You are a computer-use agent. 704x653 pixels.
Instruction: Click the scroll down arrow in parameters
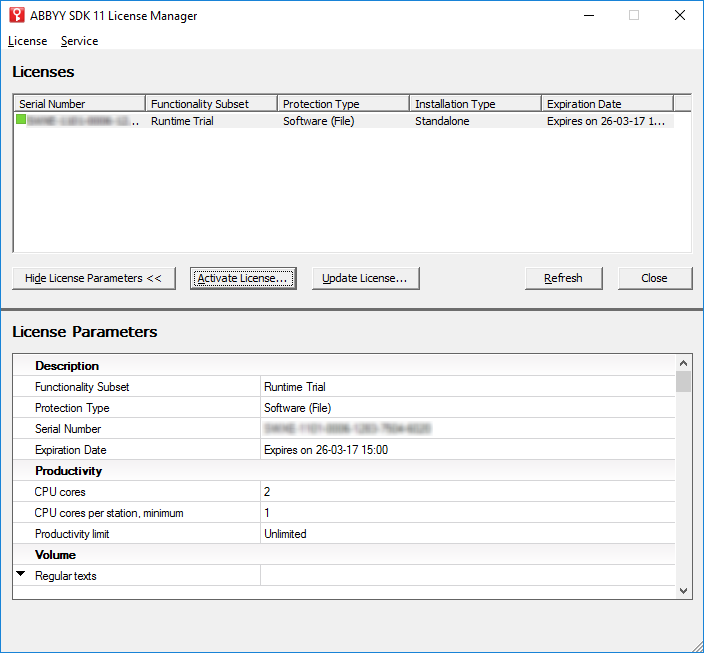[x=683, y=591]
